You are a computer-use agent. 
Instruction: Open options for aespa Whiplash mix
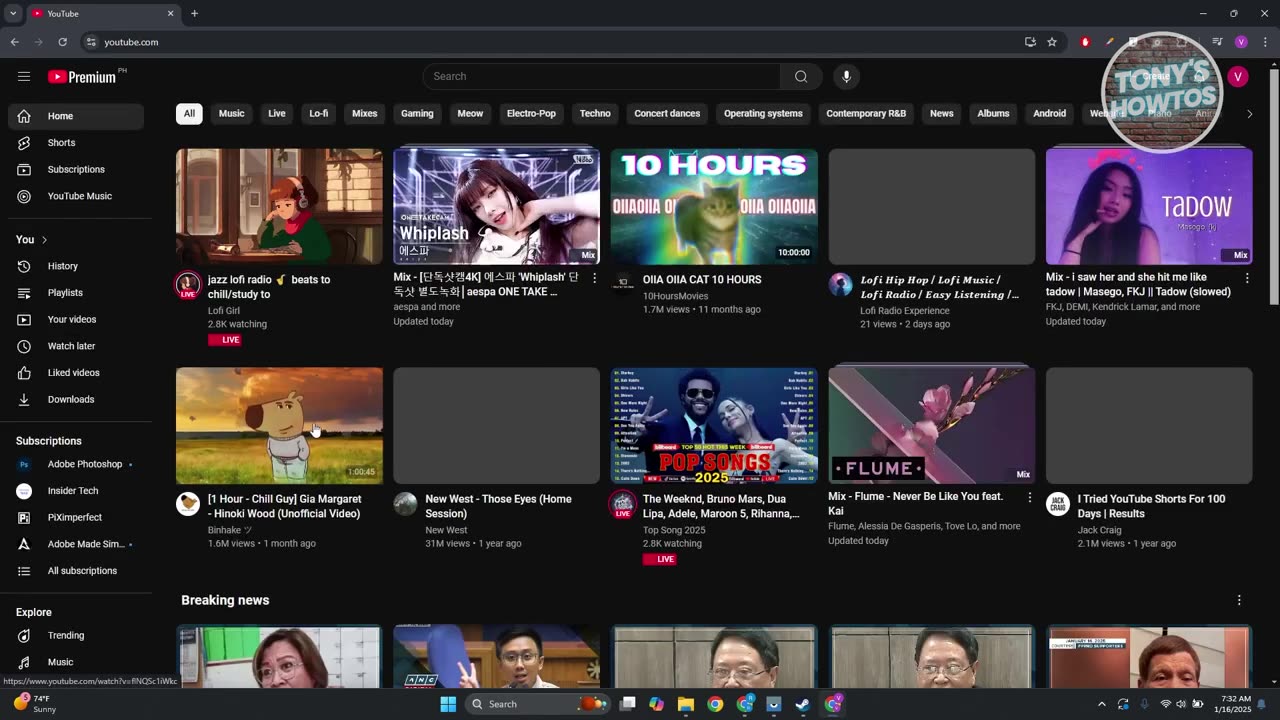[594, 278]
